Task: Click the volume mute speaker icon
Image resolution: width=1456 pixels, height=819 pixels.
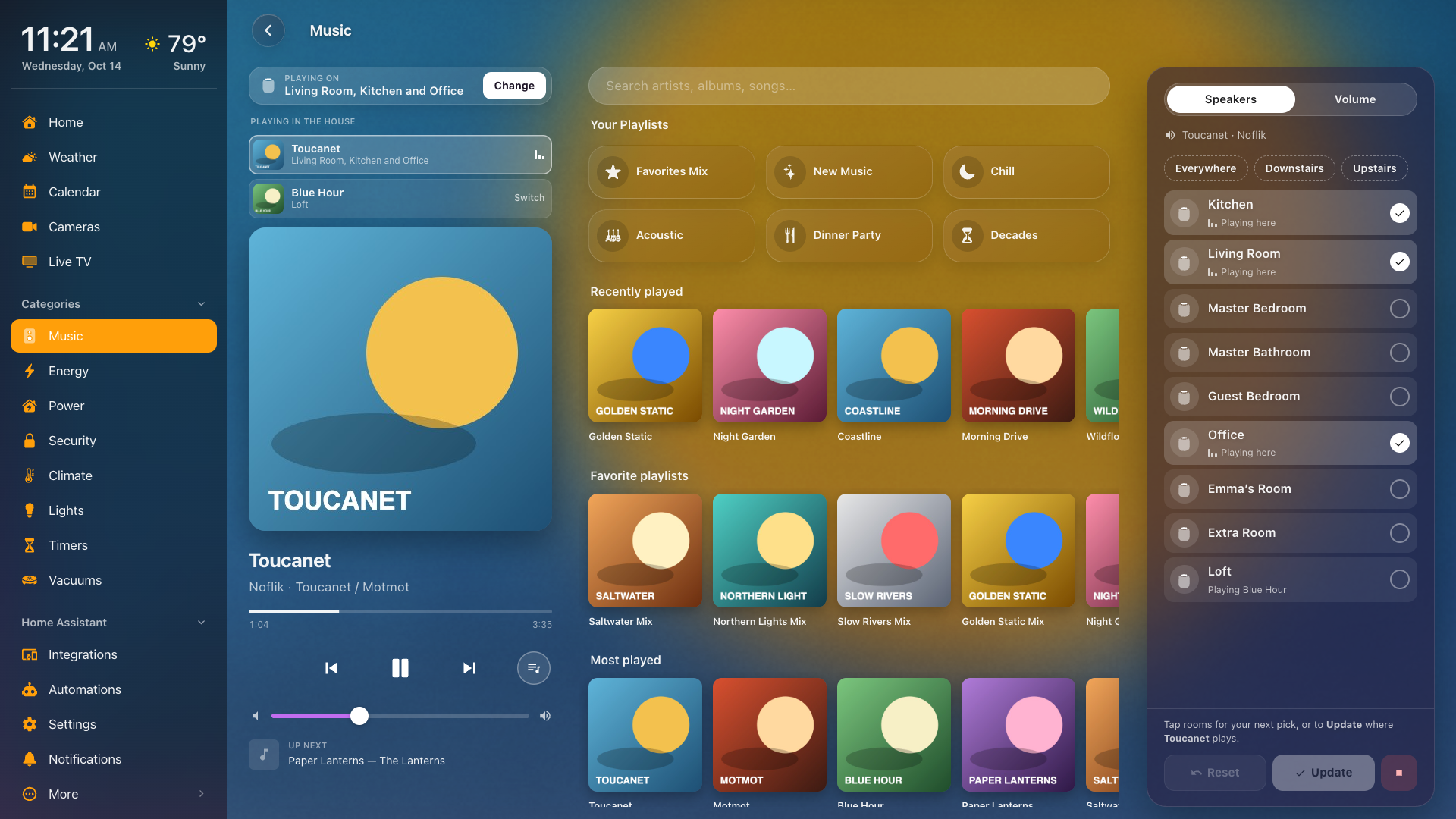Action: (x=256, y=716)
